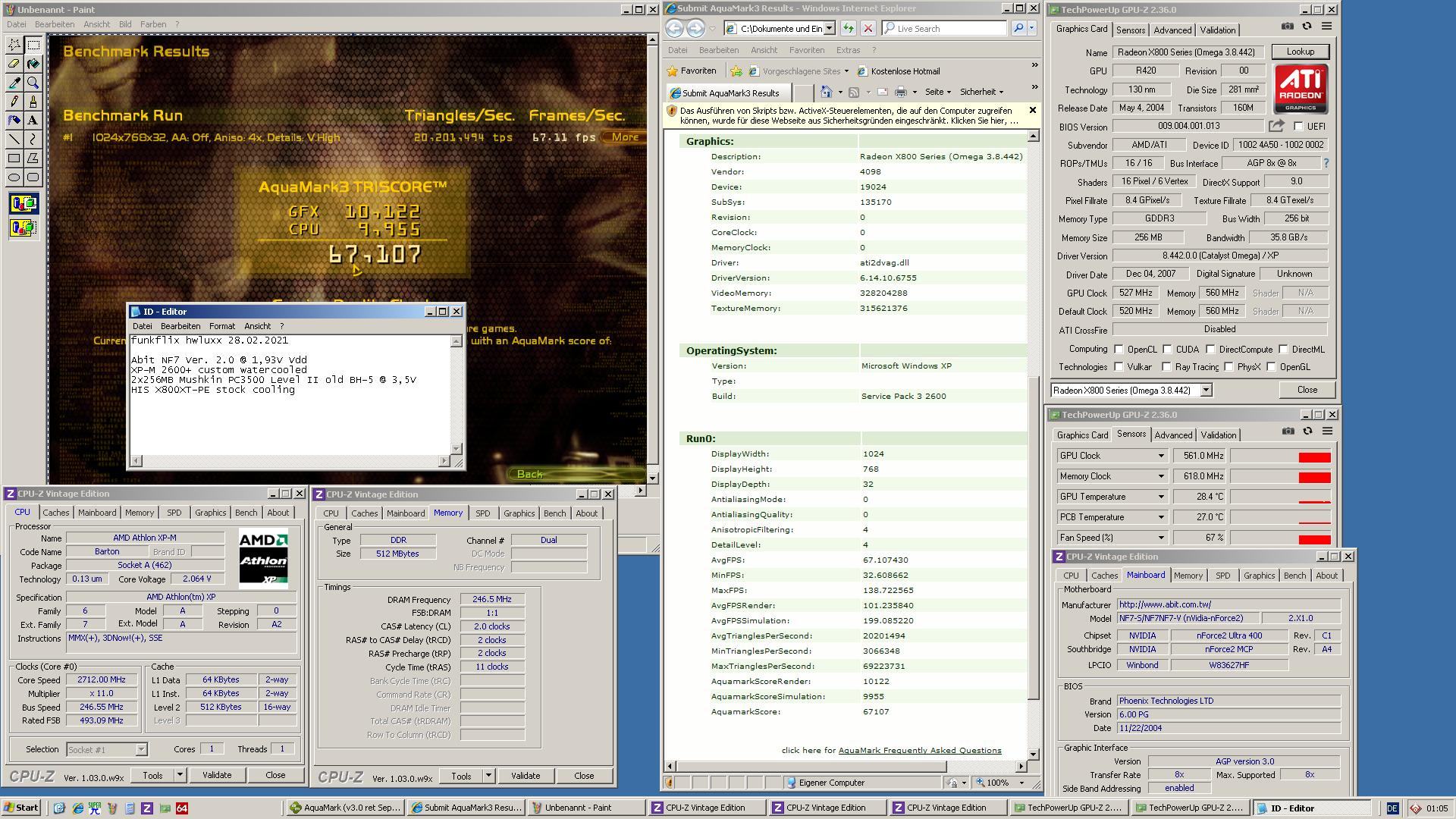The width and height of the screenshot is (1456, 819).
Task: Select the Polygon tool in Paint
Action: pos(33,158)
